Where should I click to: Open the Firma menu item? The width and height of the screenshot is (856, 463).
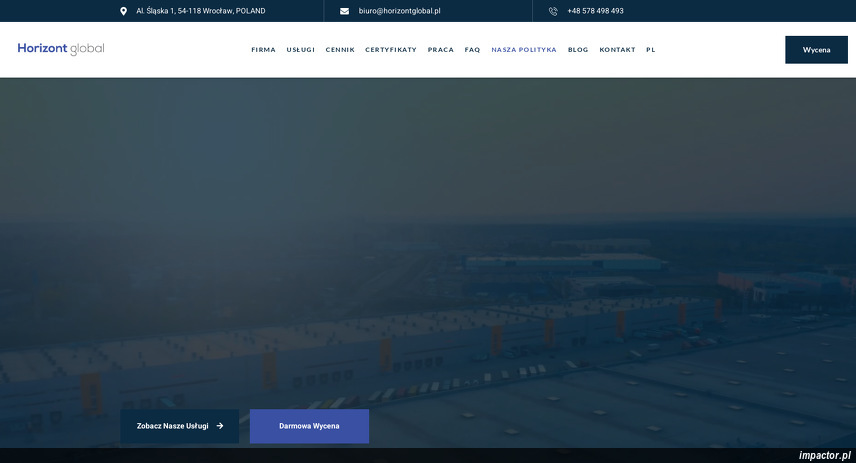click(263, 49)
